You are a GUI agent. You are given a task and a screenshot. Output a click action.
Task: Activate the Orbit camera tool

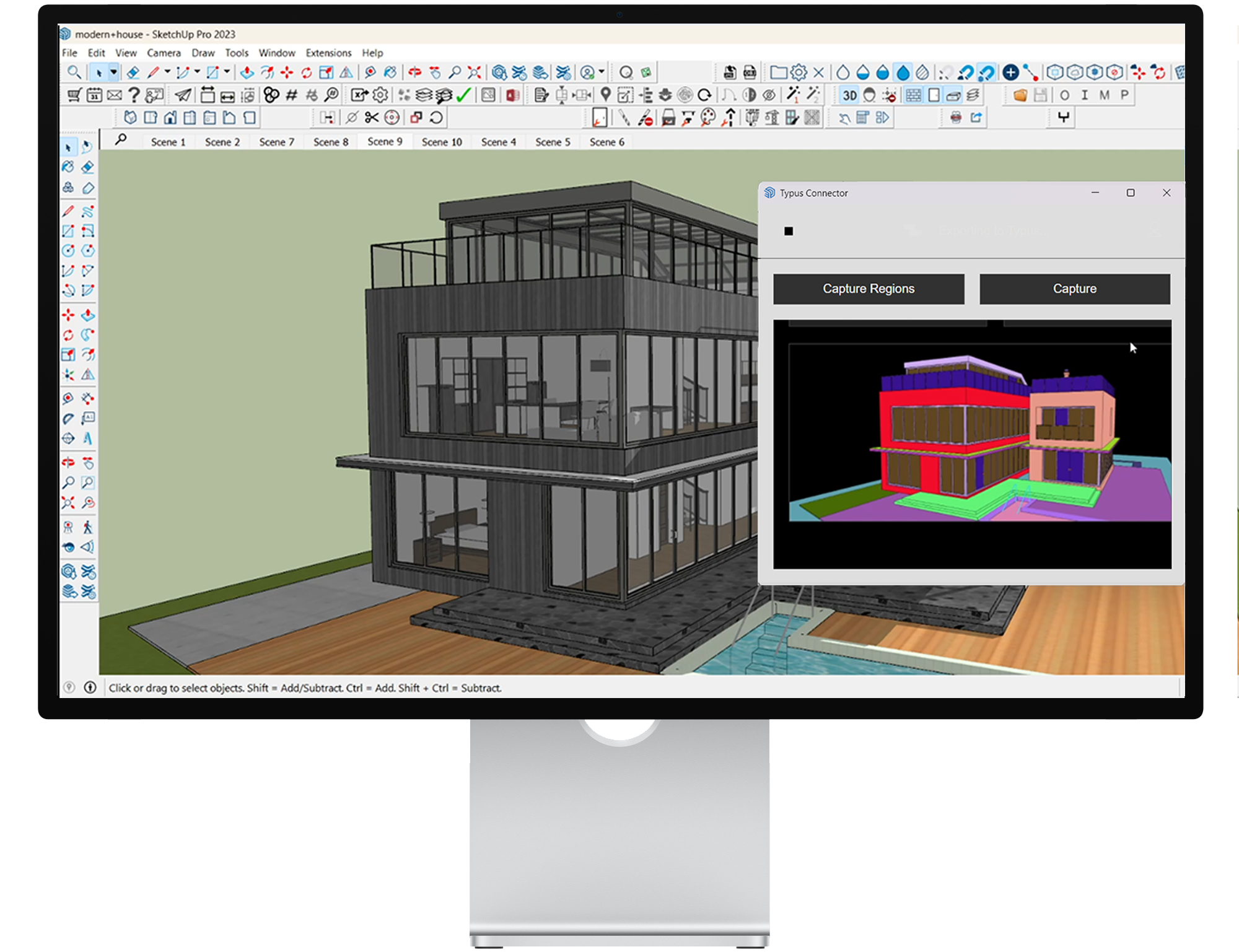(415, 72)
